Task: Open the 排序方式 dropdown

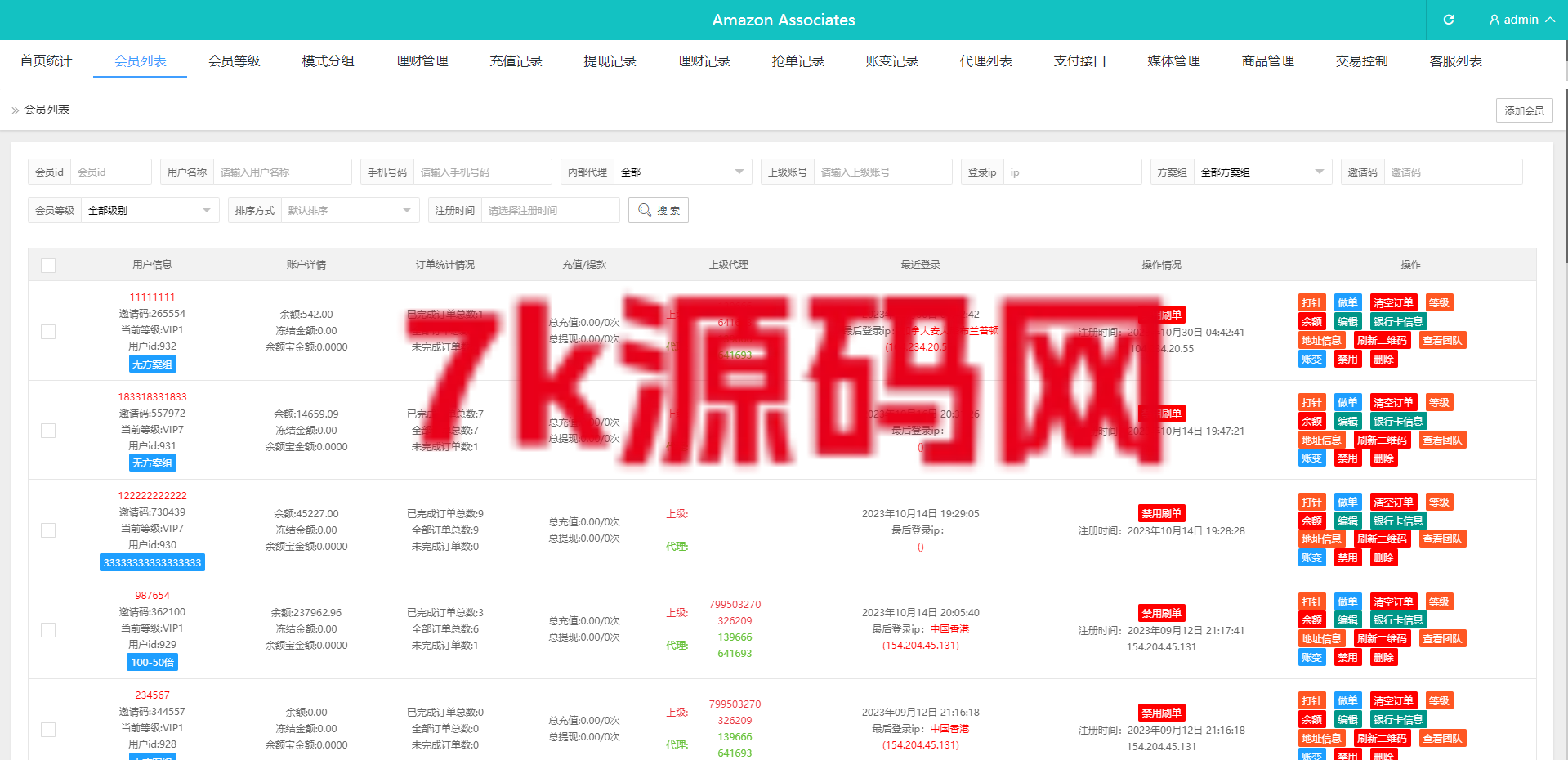Action: point(351,210)
